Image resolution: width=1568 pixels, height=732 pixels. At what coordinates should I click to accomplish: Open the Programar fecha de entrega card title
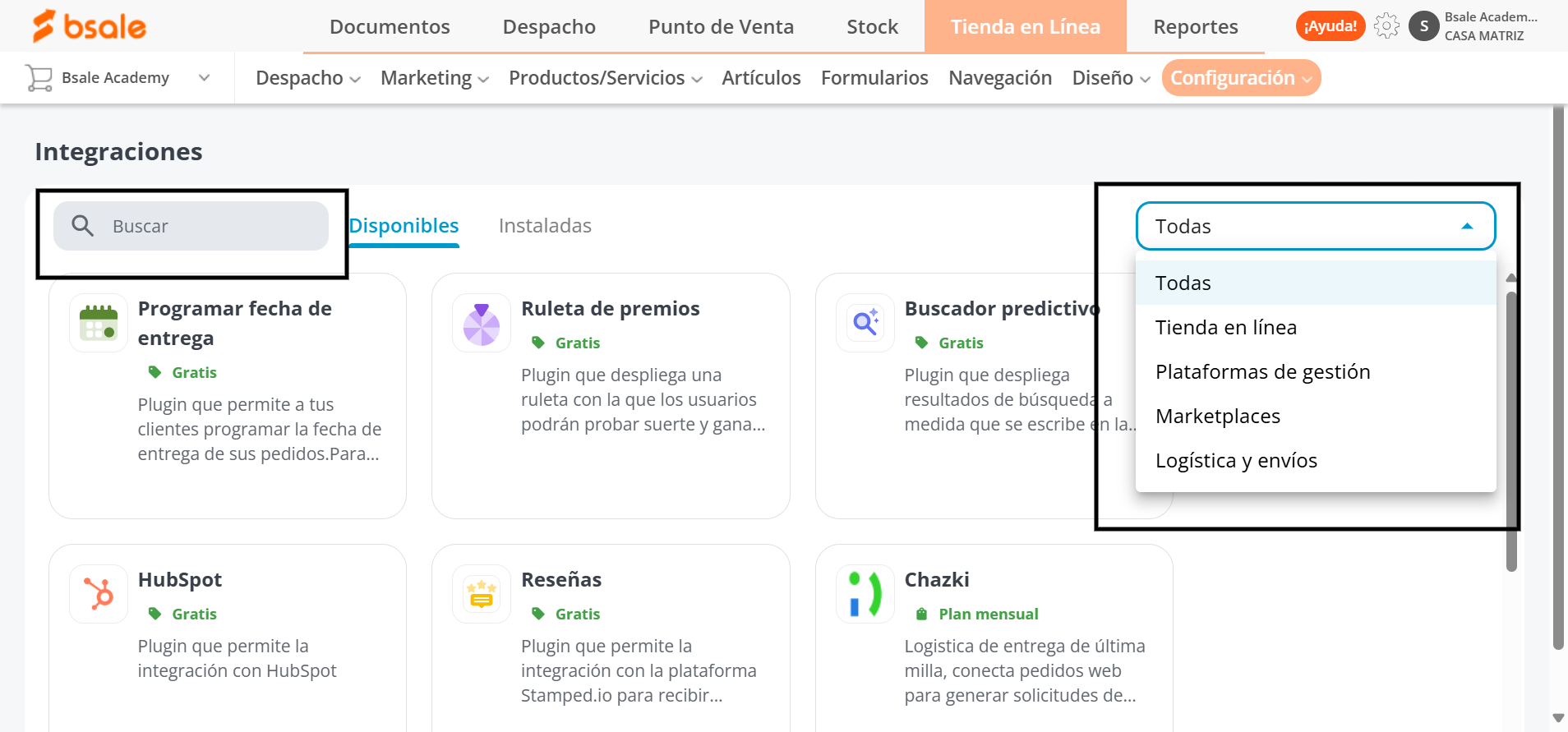(x=235, y=323)
